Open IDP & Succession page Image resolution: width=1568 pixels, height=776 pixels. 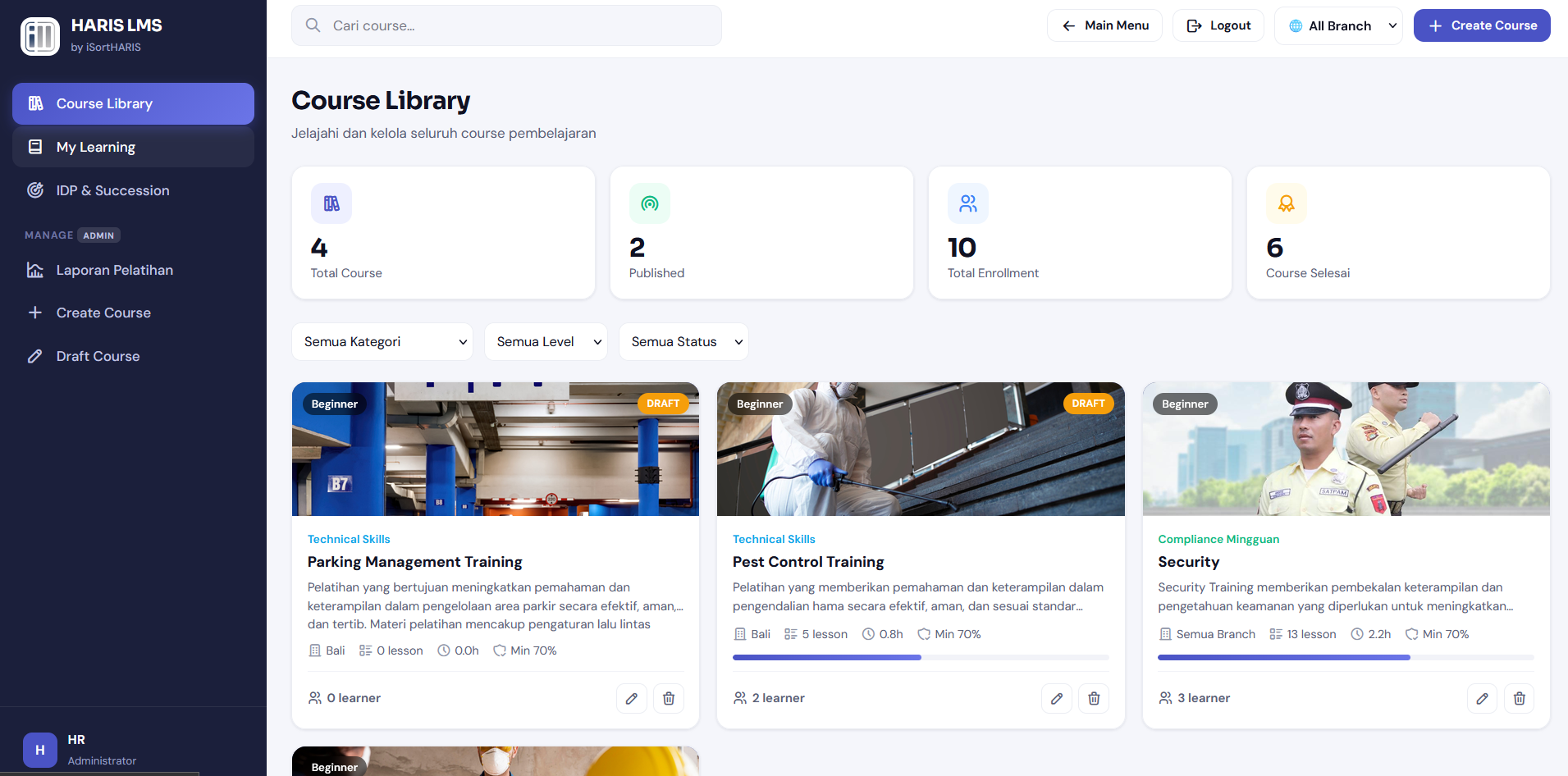point(133,190)
